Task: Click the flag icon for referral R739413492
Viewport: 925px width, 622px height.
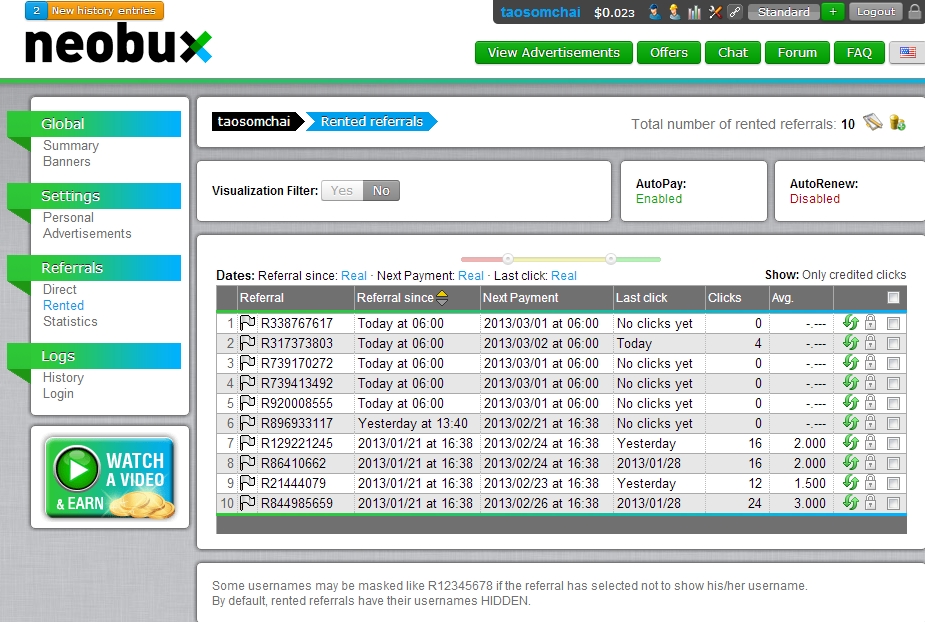Action: (x=248, y=383)
